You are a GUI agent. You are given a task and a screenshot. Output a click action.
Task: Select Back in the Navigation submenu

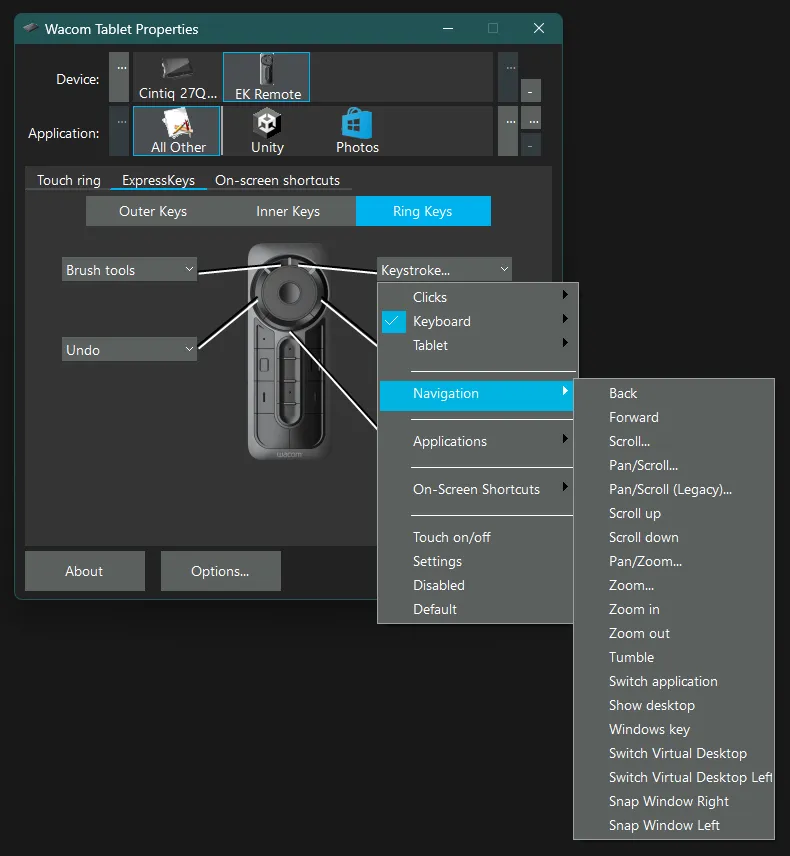click(674, 393)
